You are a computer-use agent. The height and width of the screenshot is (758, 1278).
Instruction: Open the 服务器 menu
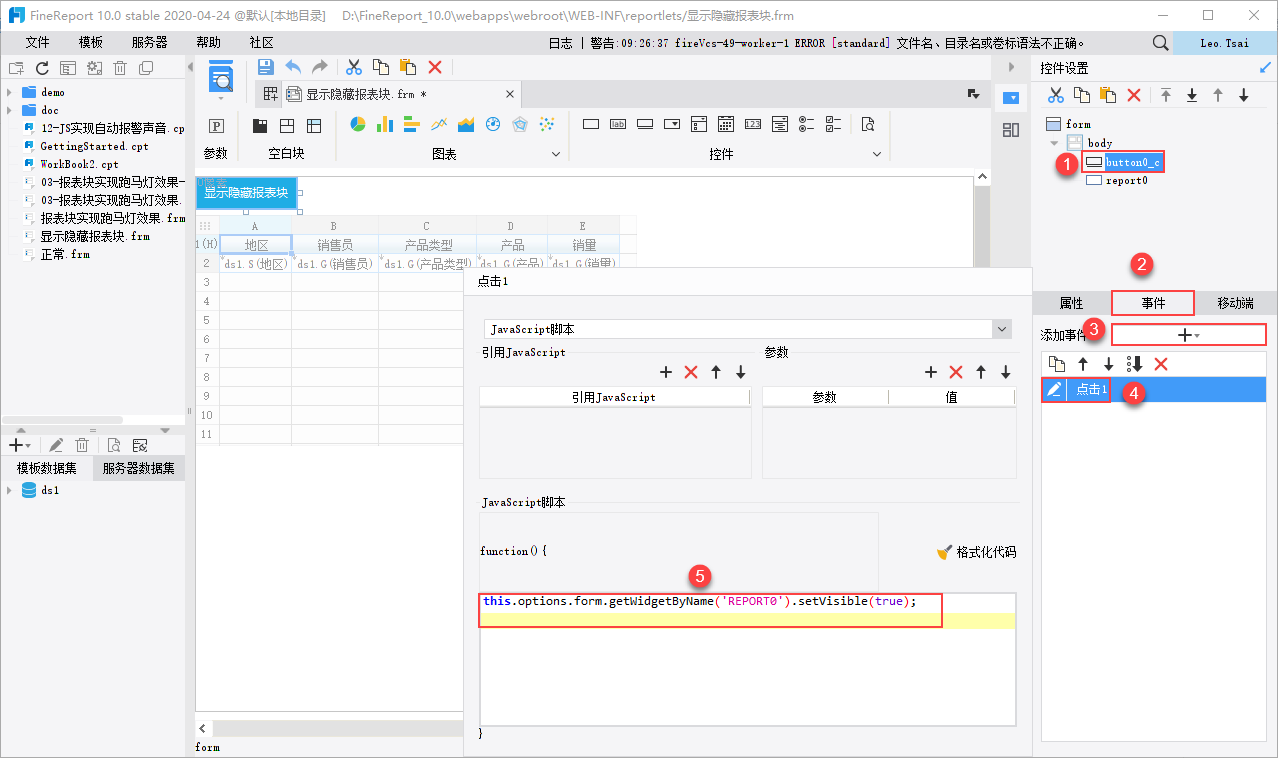click(149, 43)
